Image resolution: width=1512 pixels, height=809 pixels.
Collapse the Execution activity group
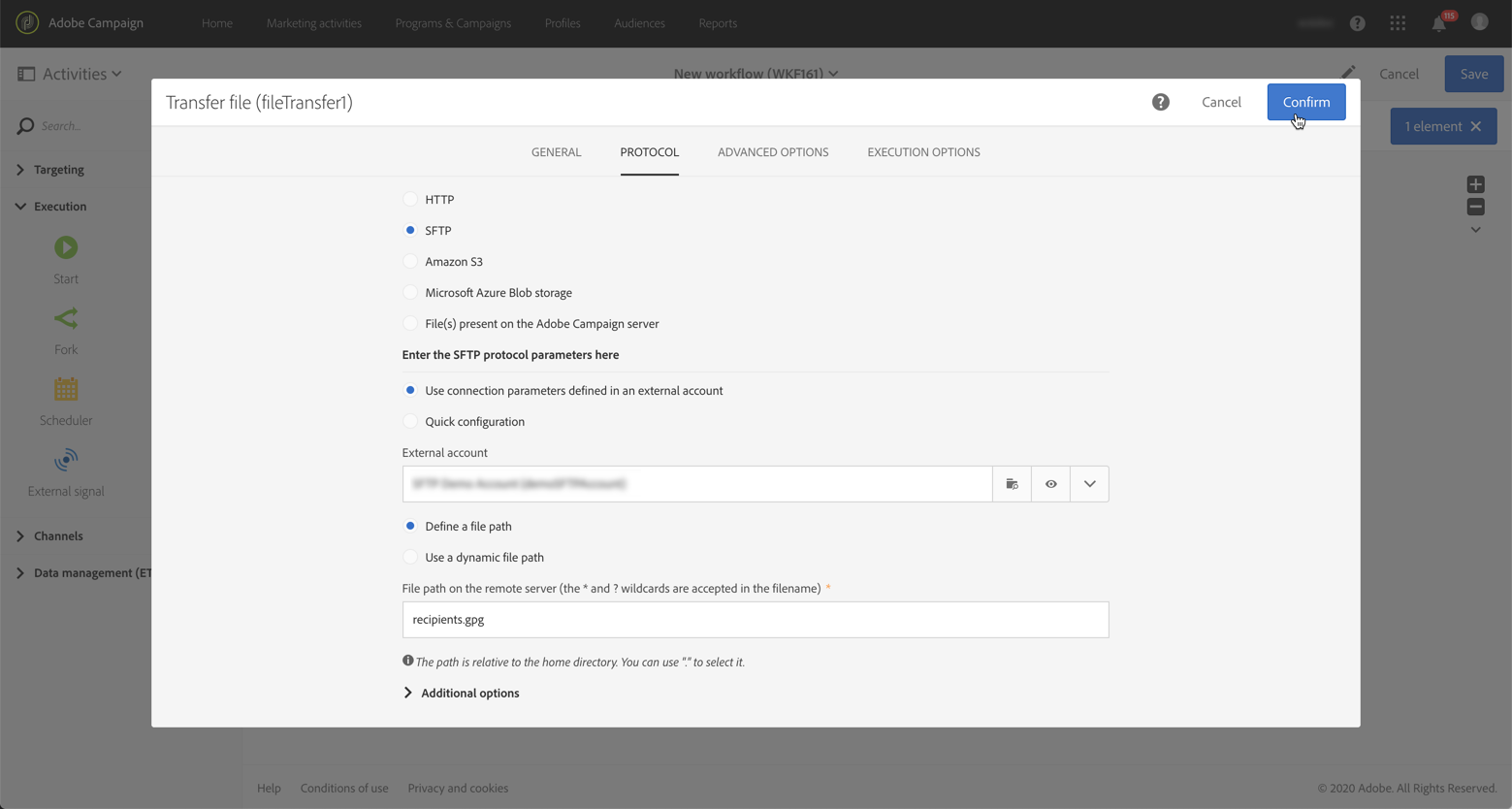tap(20, 207)
